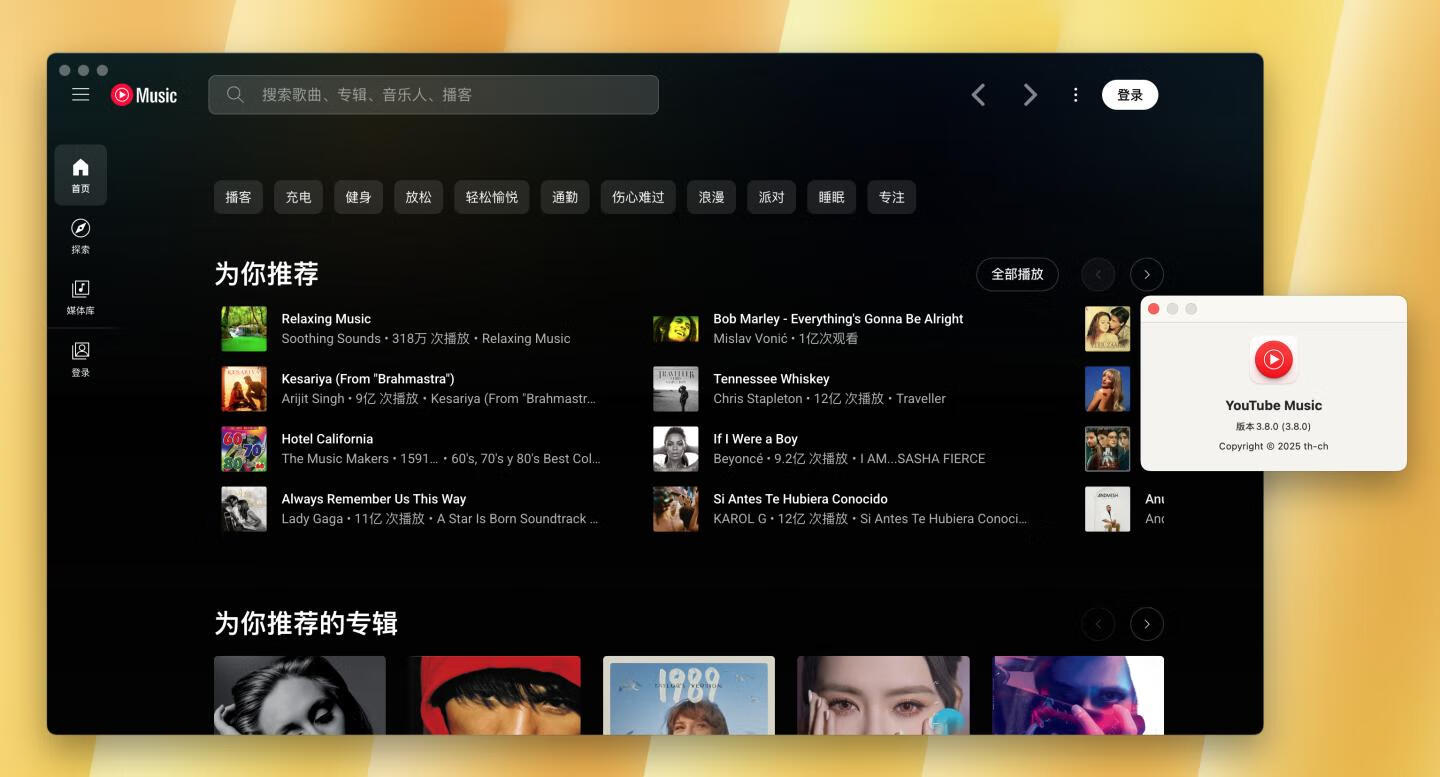Close the YouTube Music About window
Screen dimensions: 1440x777
[1153, 309]
